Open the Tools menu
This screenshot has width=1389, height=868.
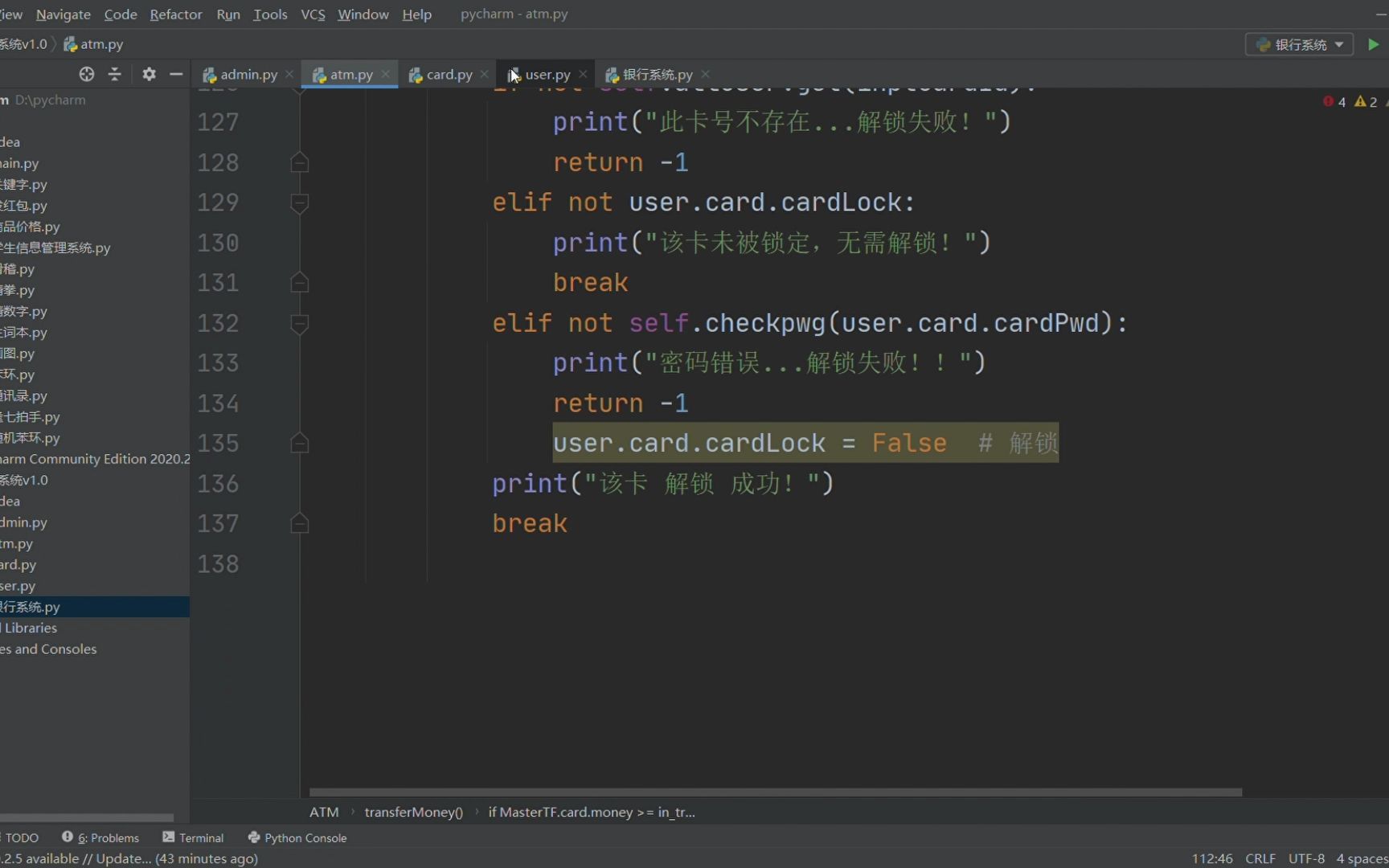click(270, 14)
